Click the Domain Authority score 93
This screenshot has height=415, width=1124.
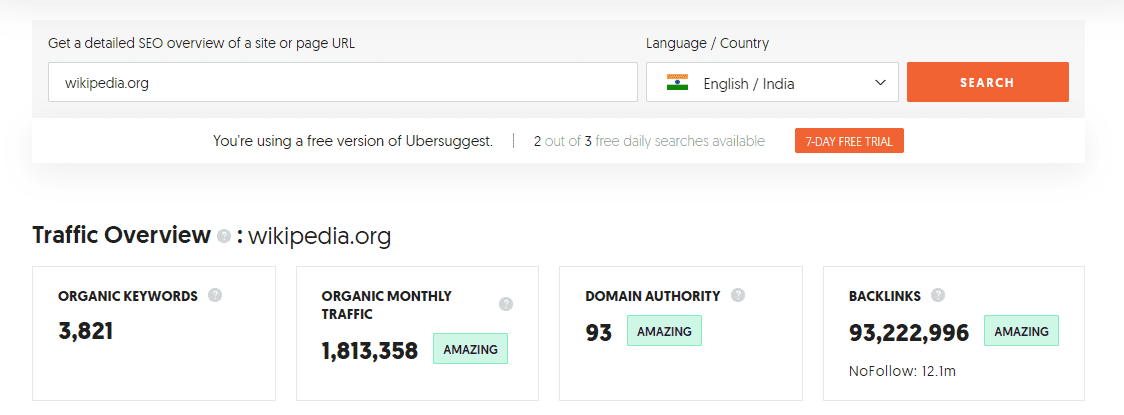pos(599,332)
